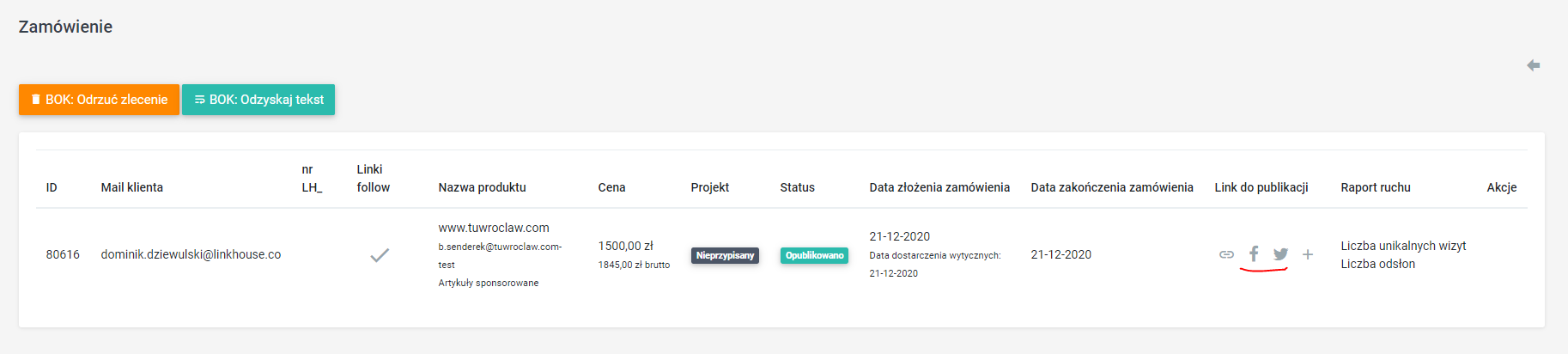
Task: Select the Status column header
Action: [797, 187]
